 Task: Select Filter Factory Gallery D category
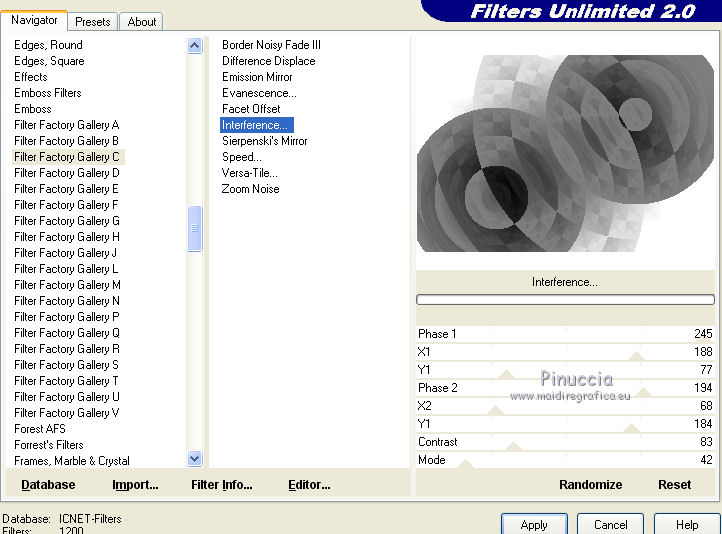tap(67, 173)
